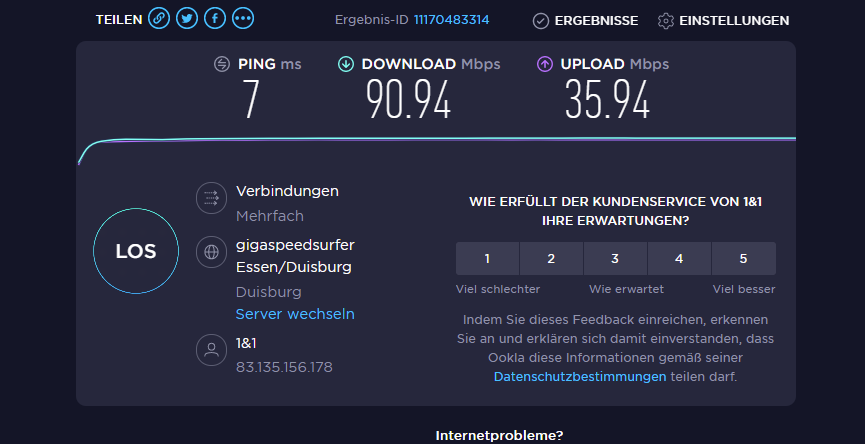Choose rating 5 Viel besser
The width and height of the screenshot is (865, 444).
[743, 259]
